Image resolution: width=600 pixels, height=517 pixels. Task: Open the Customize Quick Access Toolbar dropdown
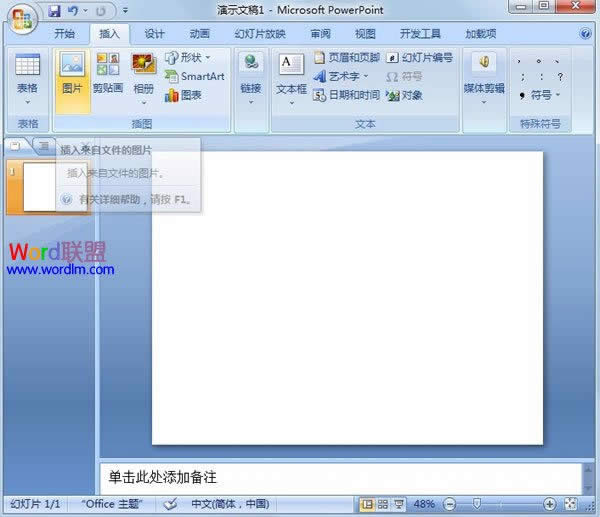(x=125, y=11)
